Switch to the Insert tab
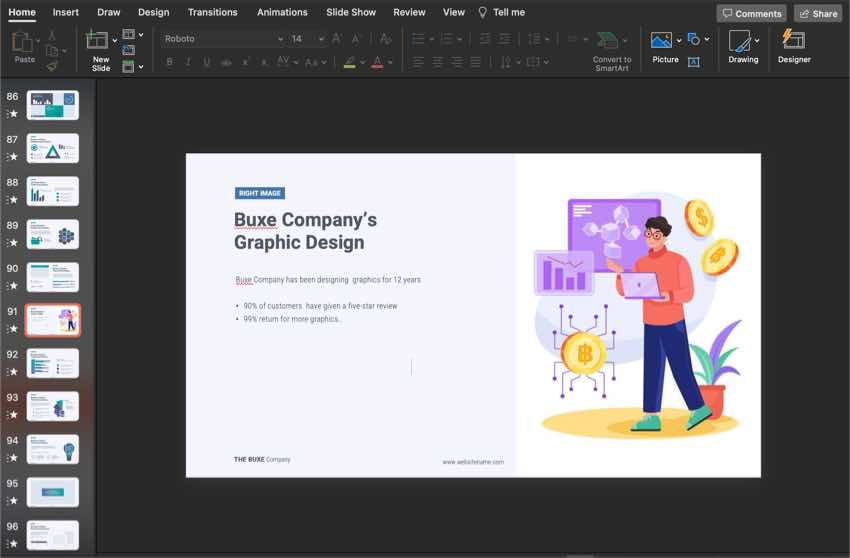The width and height of the screenshot is (850, 558). pyautogui.click(x=66, y=12)
